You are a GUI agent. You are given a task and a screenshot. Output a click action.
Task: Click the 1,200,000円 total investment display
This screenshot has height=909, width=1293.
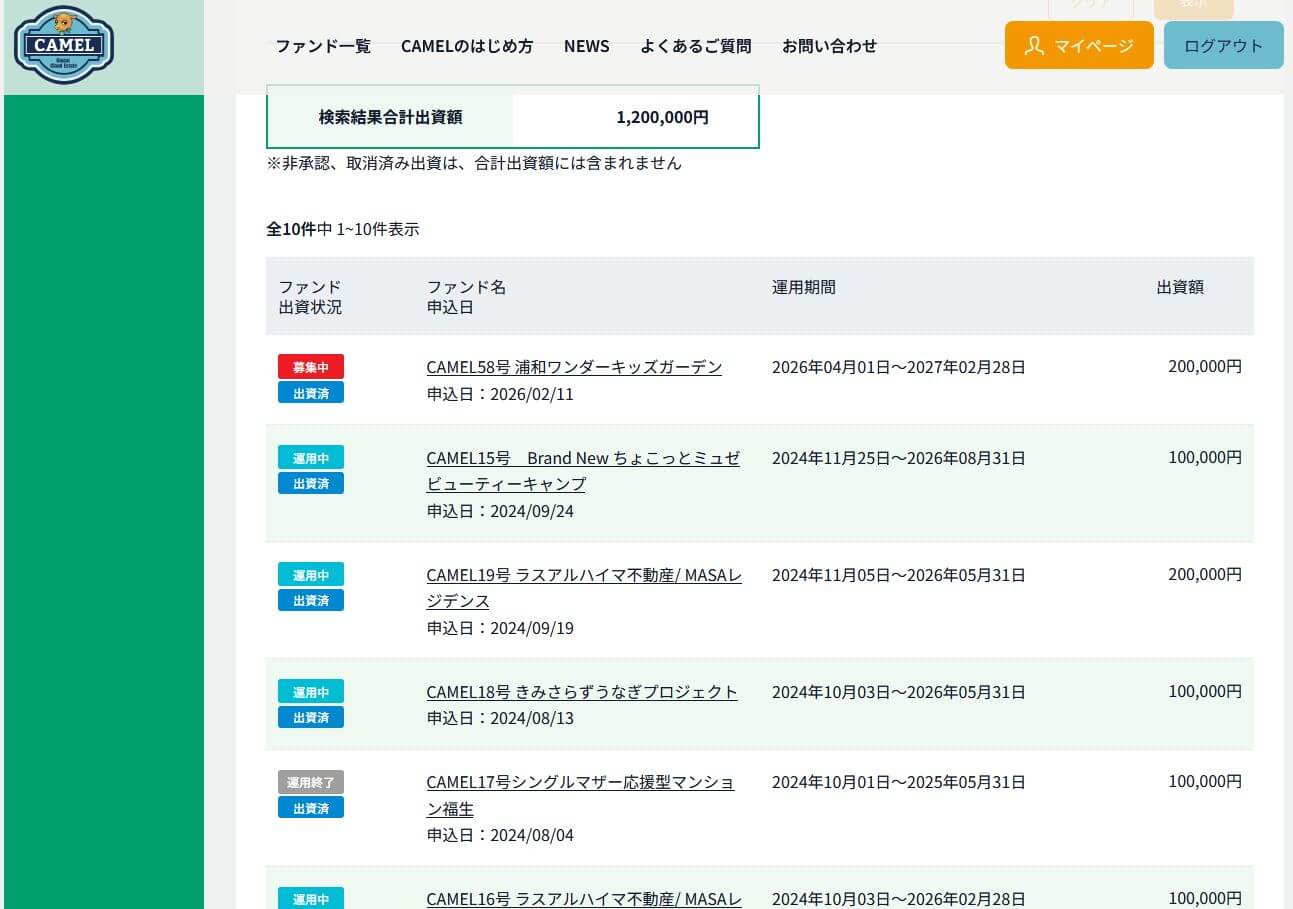pyautogui.click(x=660, y=117)
